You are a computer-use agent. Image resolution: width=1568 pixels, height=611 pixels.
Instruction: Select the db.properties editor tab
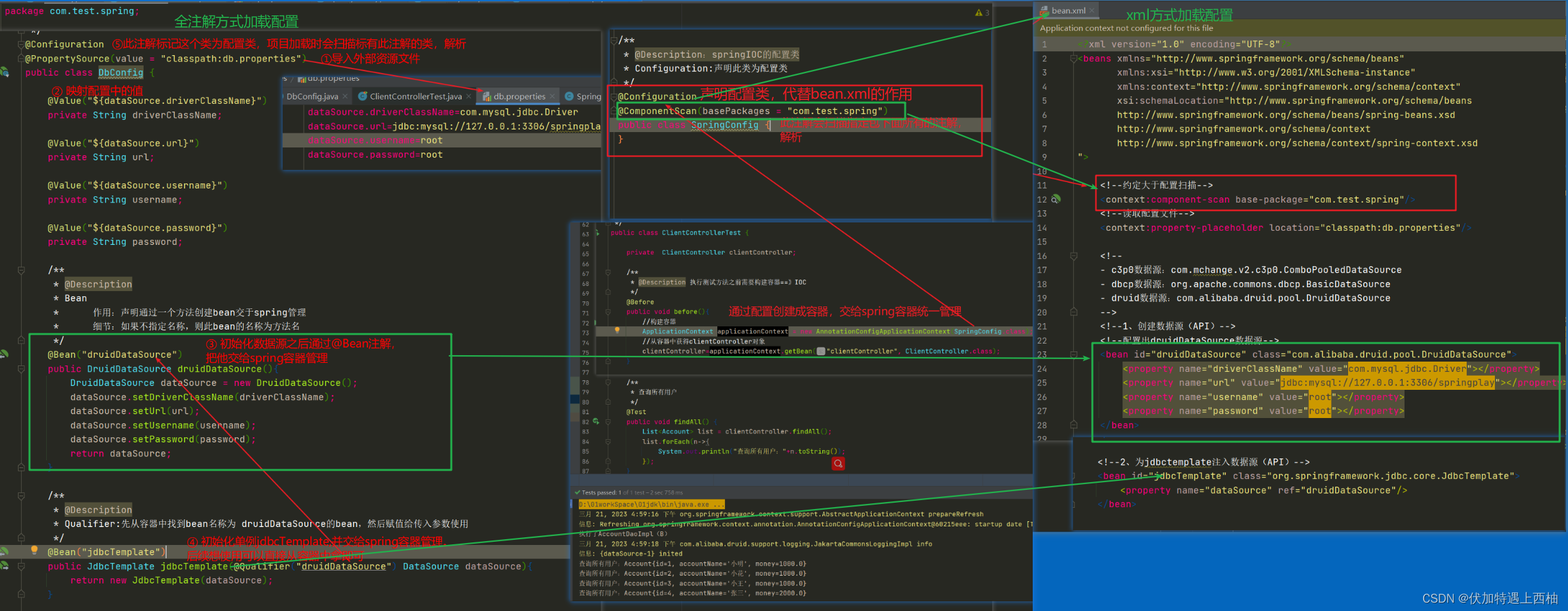519,96
